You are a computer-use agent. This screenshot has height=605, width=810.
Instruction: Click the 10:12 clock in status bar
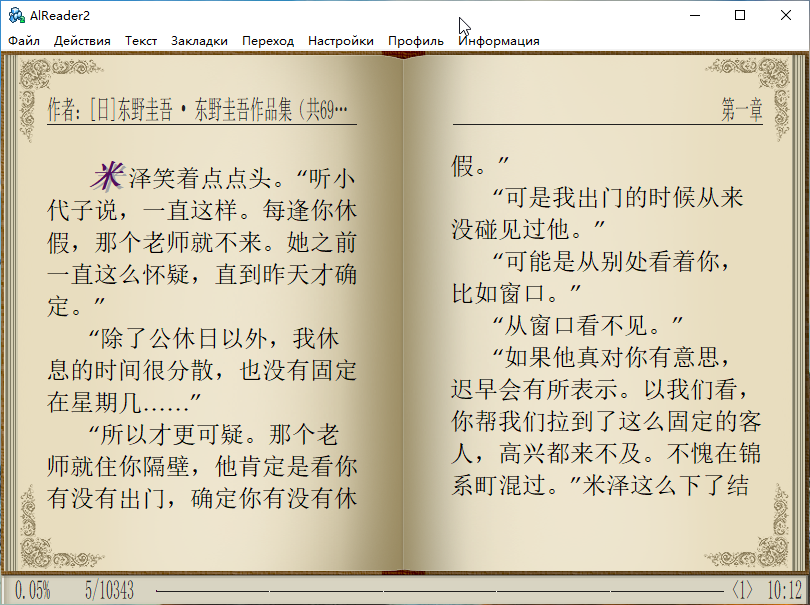[784, 590]
